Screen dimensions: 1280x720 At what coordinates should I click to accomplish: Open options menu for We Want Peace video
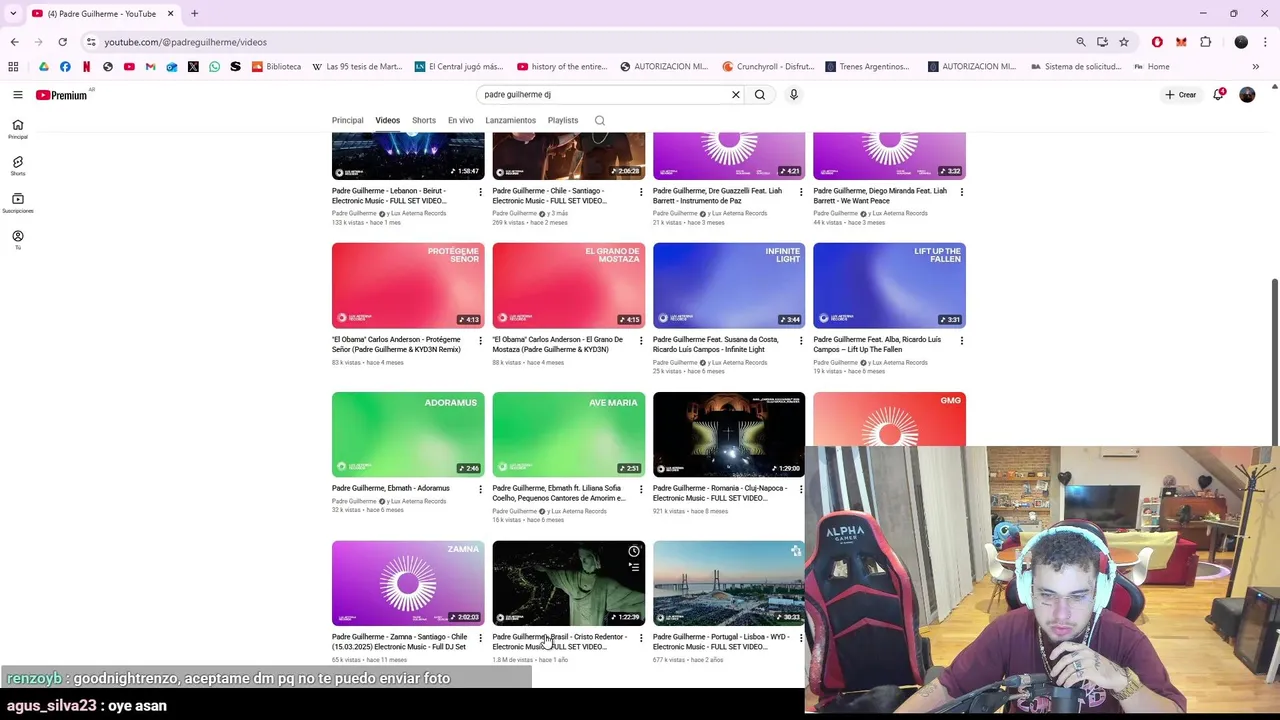[x=962, y=192]
